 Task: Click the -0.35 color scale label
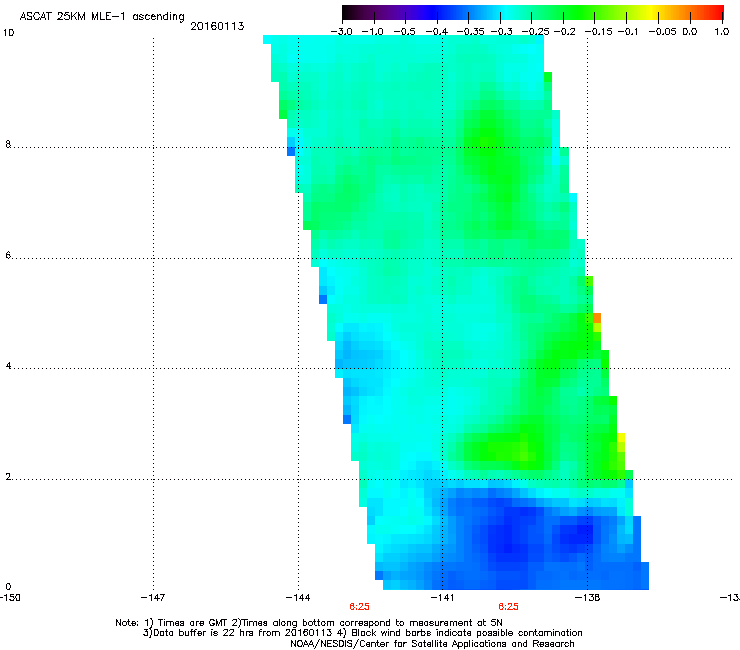[471, 32]
